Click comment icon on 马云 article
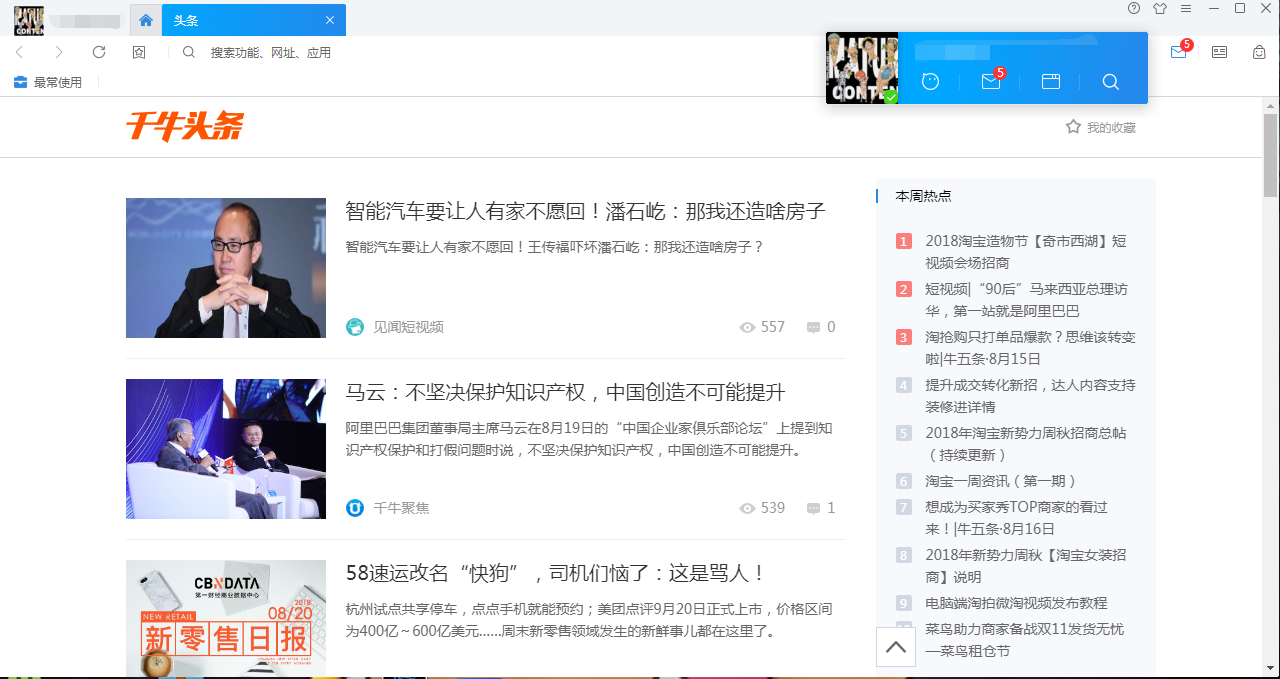This screenshot has height=679, width=1280. click(813, 508)
